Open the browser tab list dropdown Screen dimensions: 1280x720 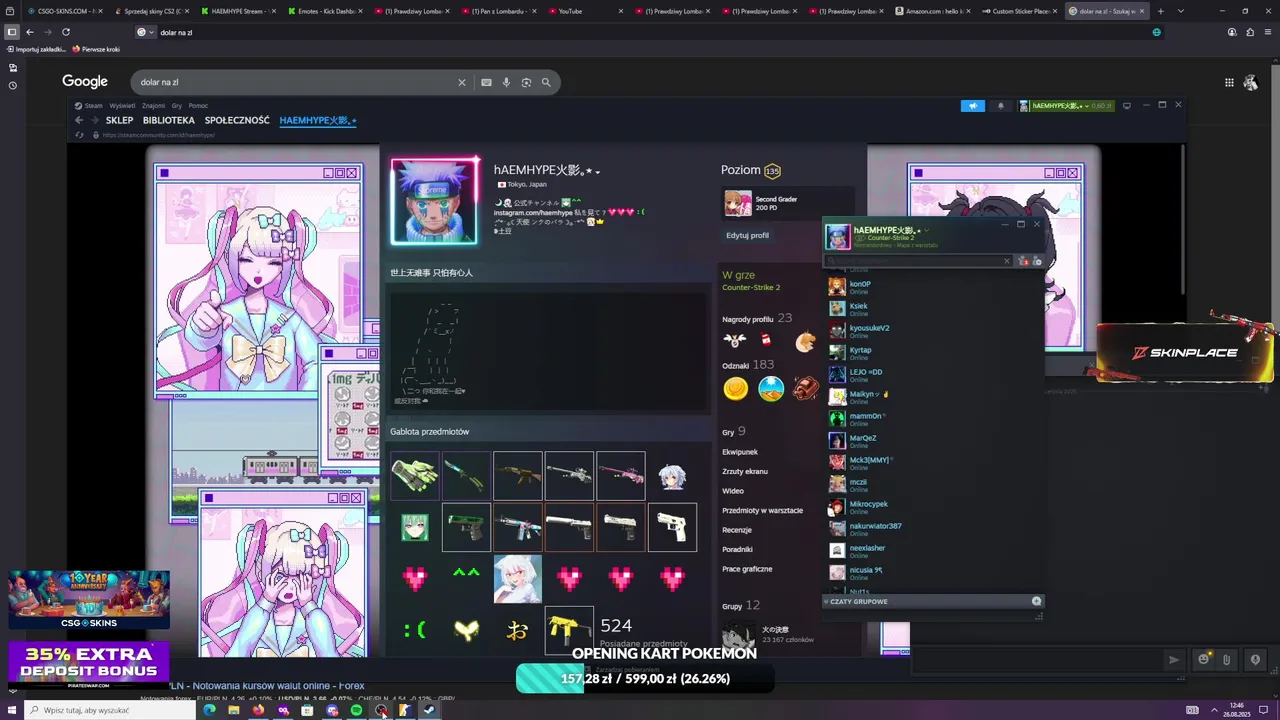(1180, 11)
